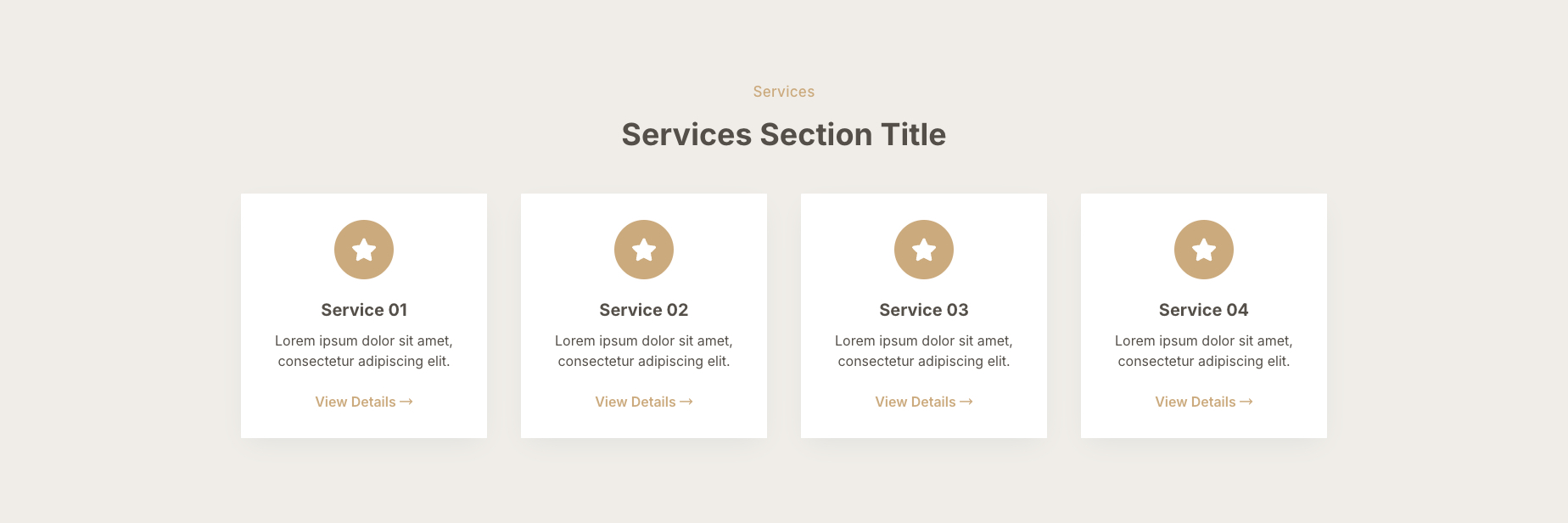Click the arrow icon beside Service 03's View Details
The height and width of the screenshot is (523, 1568).
(966, 402)
